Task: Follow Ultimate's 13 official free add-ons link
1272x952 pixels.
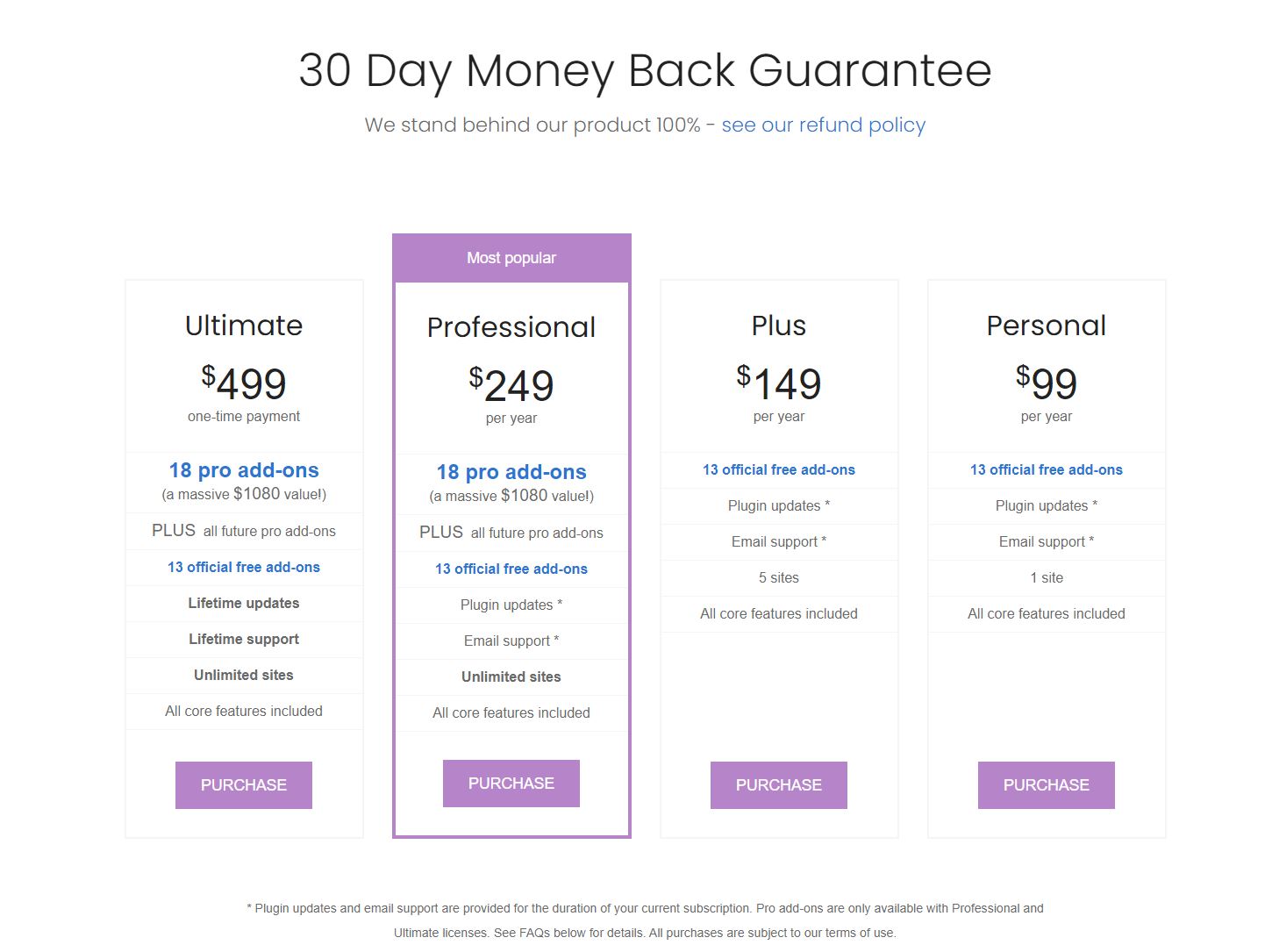Action: point(244,568)
